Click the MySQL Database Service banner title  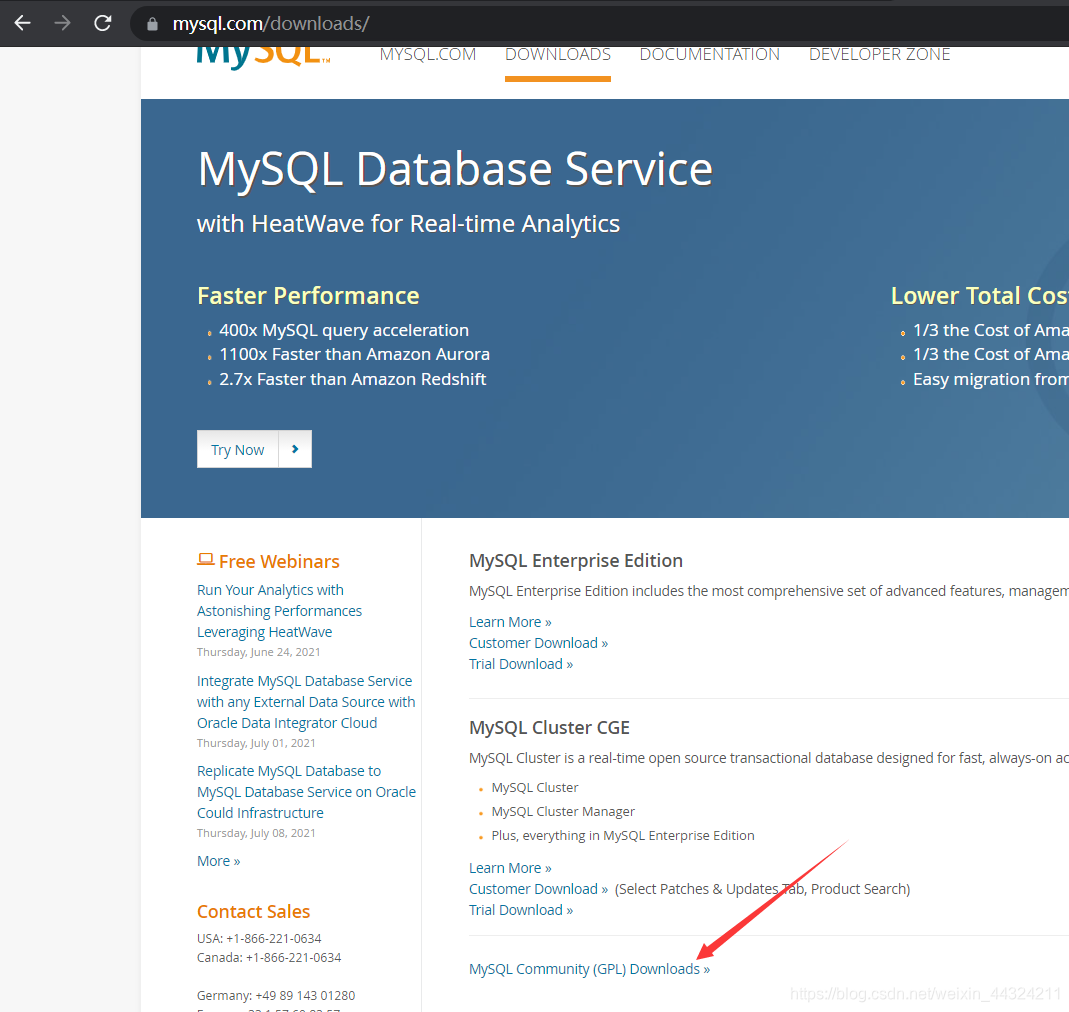(455, 169)
